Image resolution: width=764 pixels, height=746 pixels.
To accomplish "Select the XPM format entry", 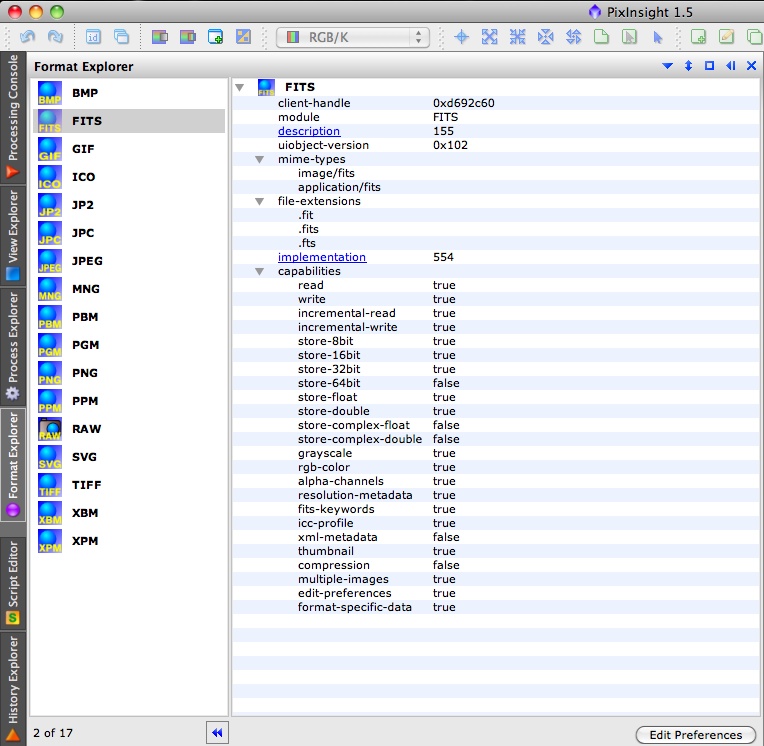I will [129, 541].
